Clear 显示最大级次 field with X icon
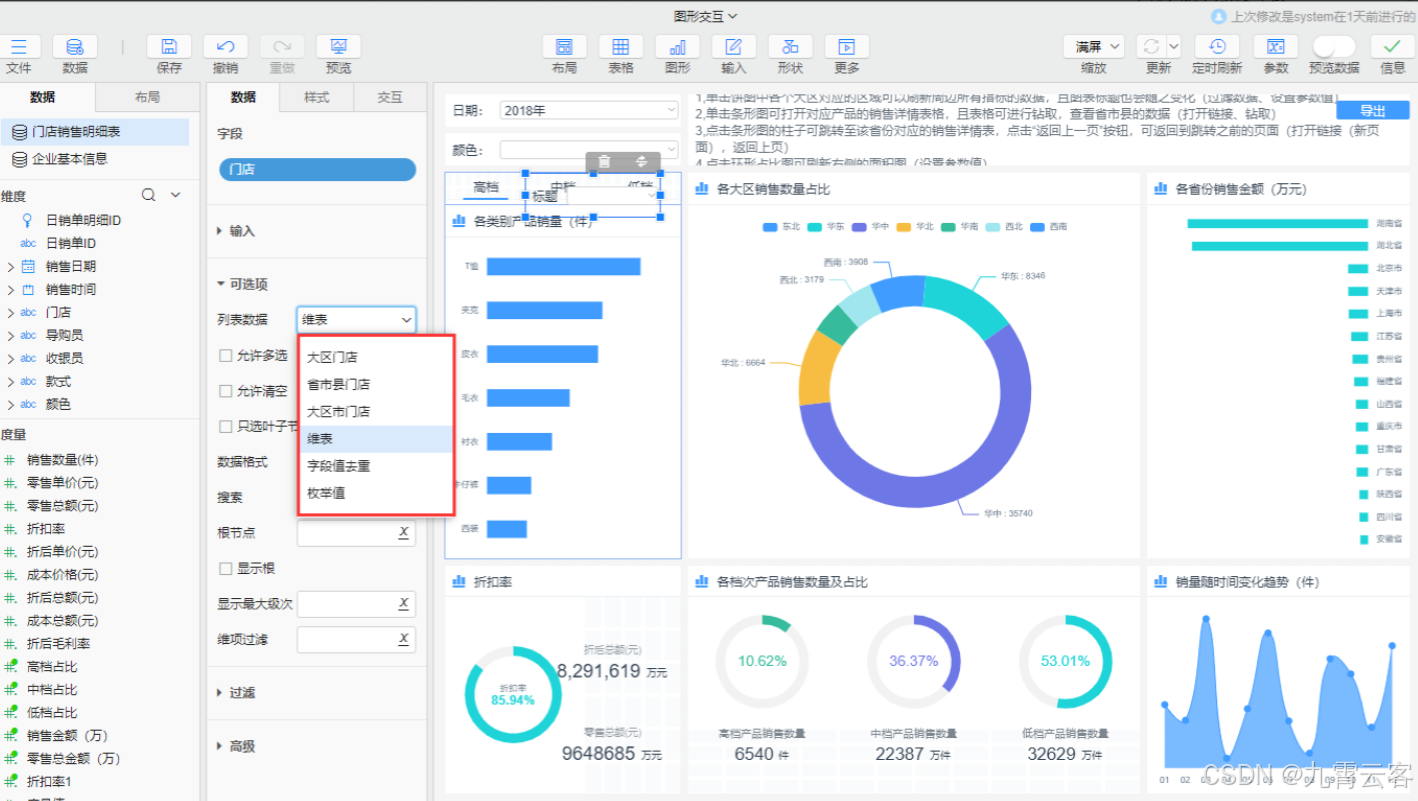The height and width of the screenshot is (801, 1418). (x=403, y=604)
